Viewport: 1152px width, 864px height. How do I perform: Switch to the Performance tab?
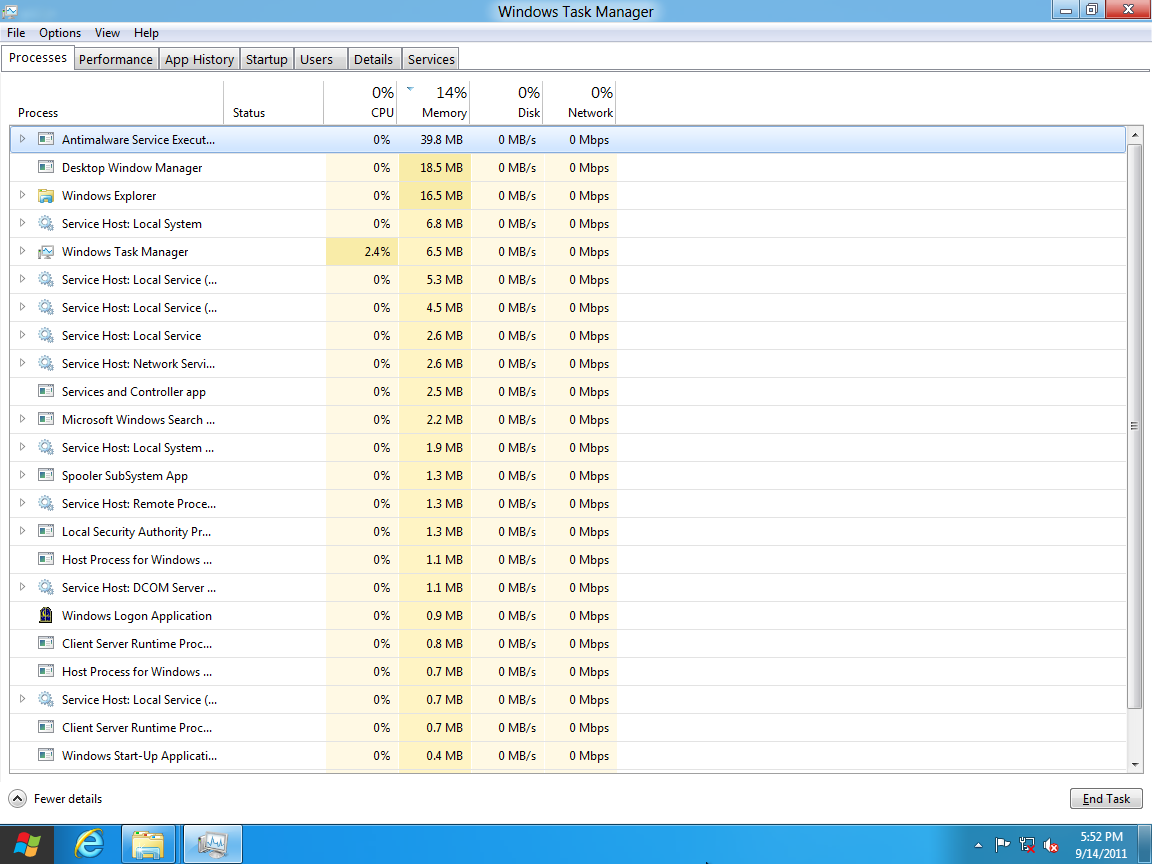[116, 60]
